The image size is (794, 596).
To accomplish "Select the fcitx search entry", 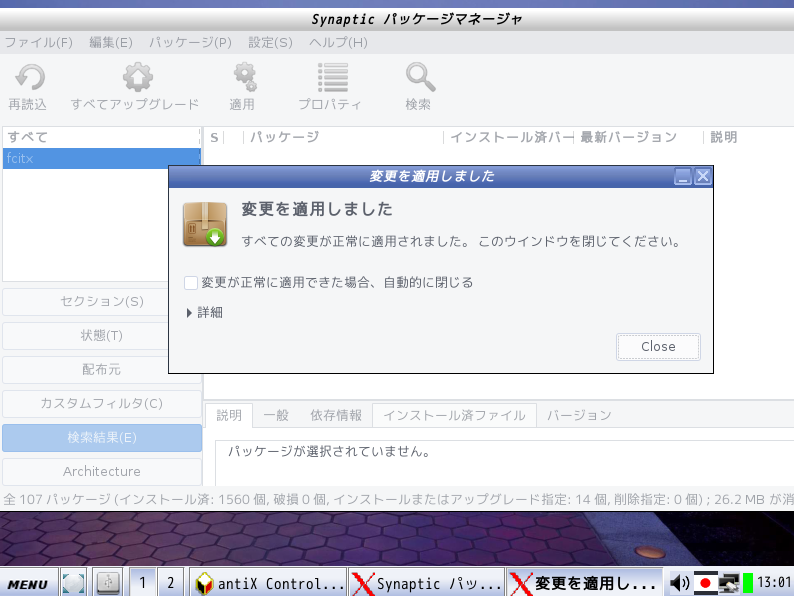I will pyautogui.click(x=101, y=158).
